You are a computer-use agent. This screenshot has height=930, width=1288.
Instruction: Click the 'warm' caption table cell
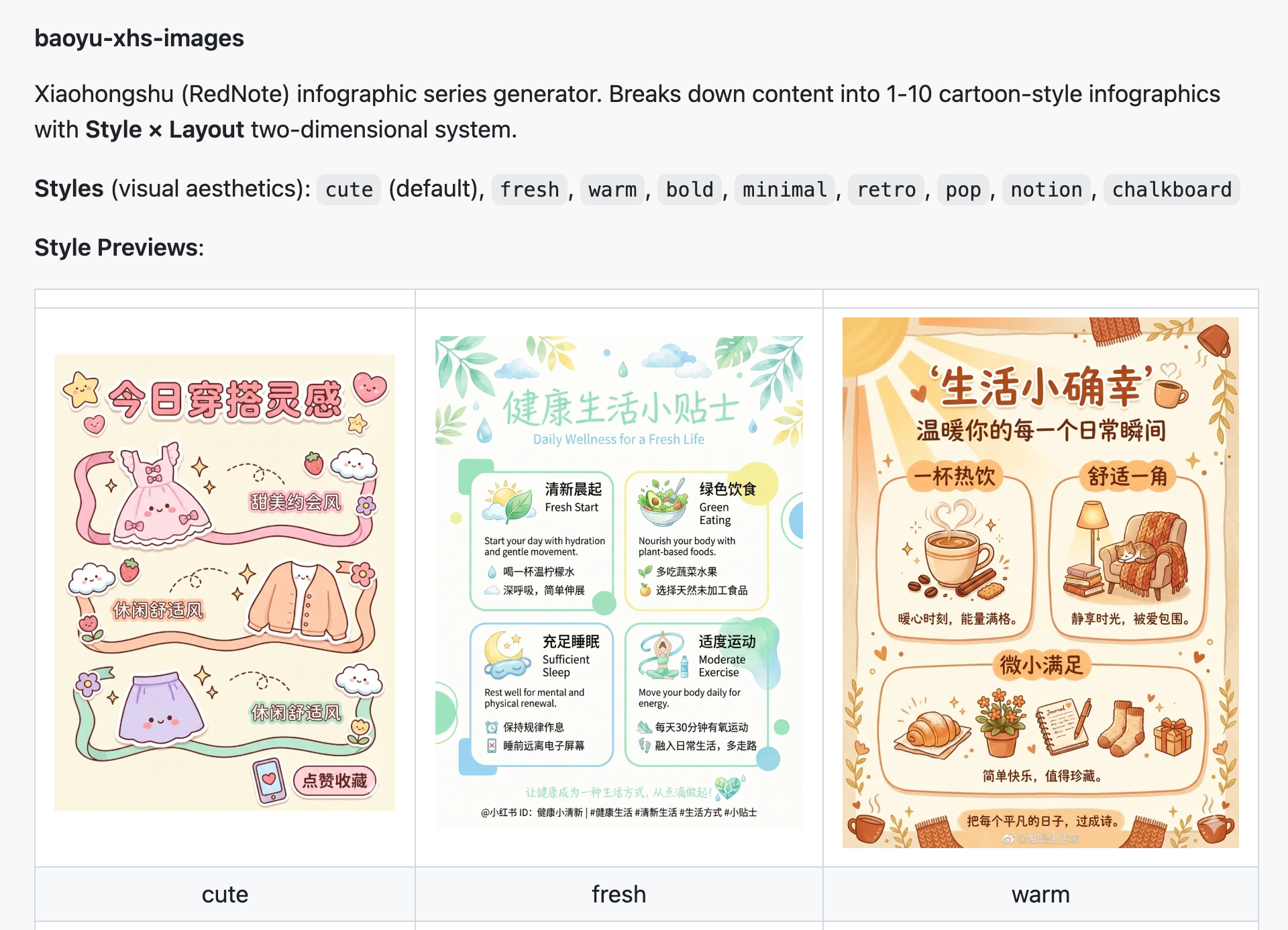[1040, 894]
